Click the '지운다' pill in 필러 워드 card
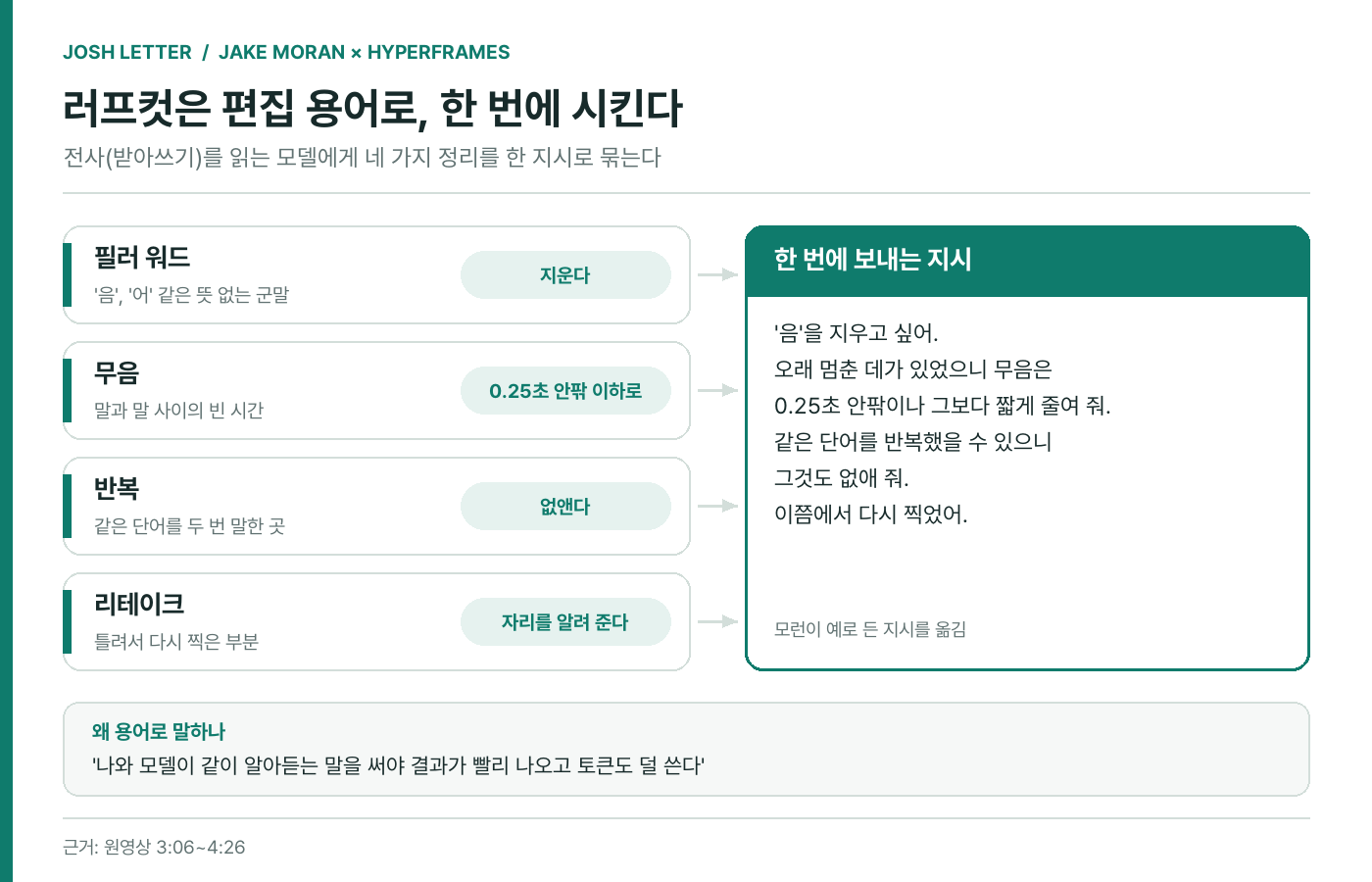 pyautogui.click(x=565, y=275)
